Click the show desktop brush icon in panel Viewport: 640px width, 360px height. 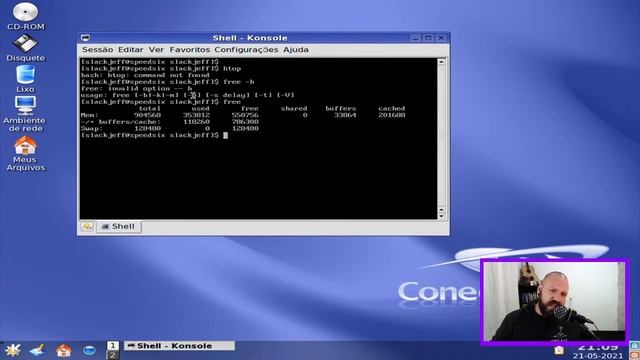point(38,350)
